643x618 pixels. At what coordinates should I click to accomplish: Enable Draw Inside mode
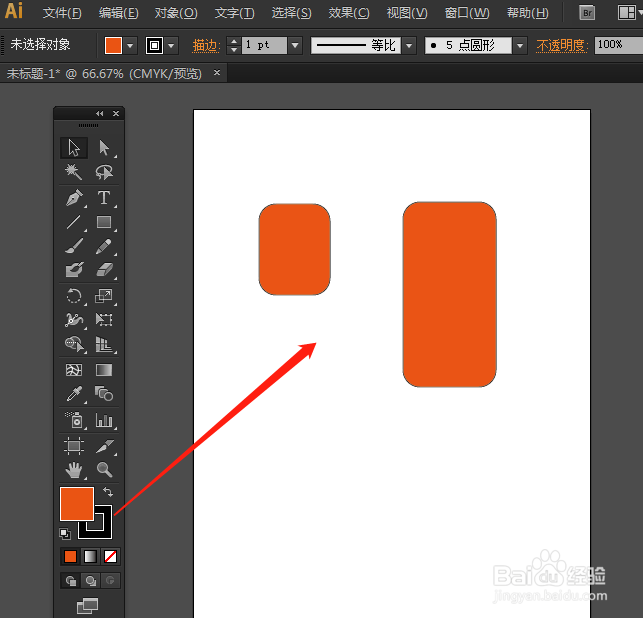(x=110, y=581)
